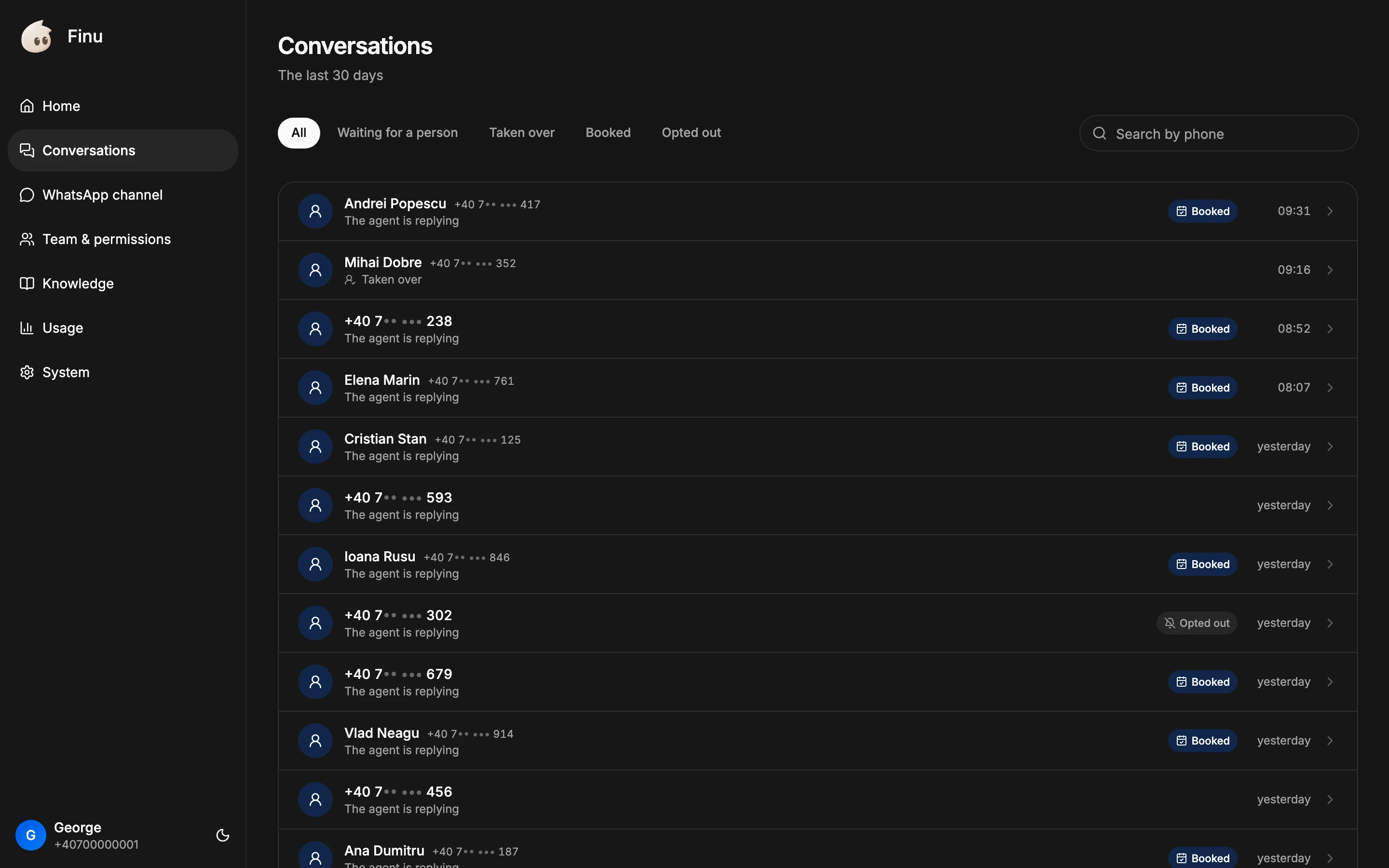The image size is (1389, 868).
Task: Click the Usage bar chart icon
Action: pyautogui.click(x=27, y=328)
